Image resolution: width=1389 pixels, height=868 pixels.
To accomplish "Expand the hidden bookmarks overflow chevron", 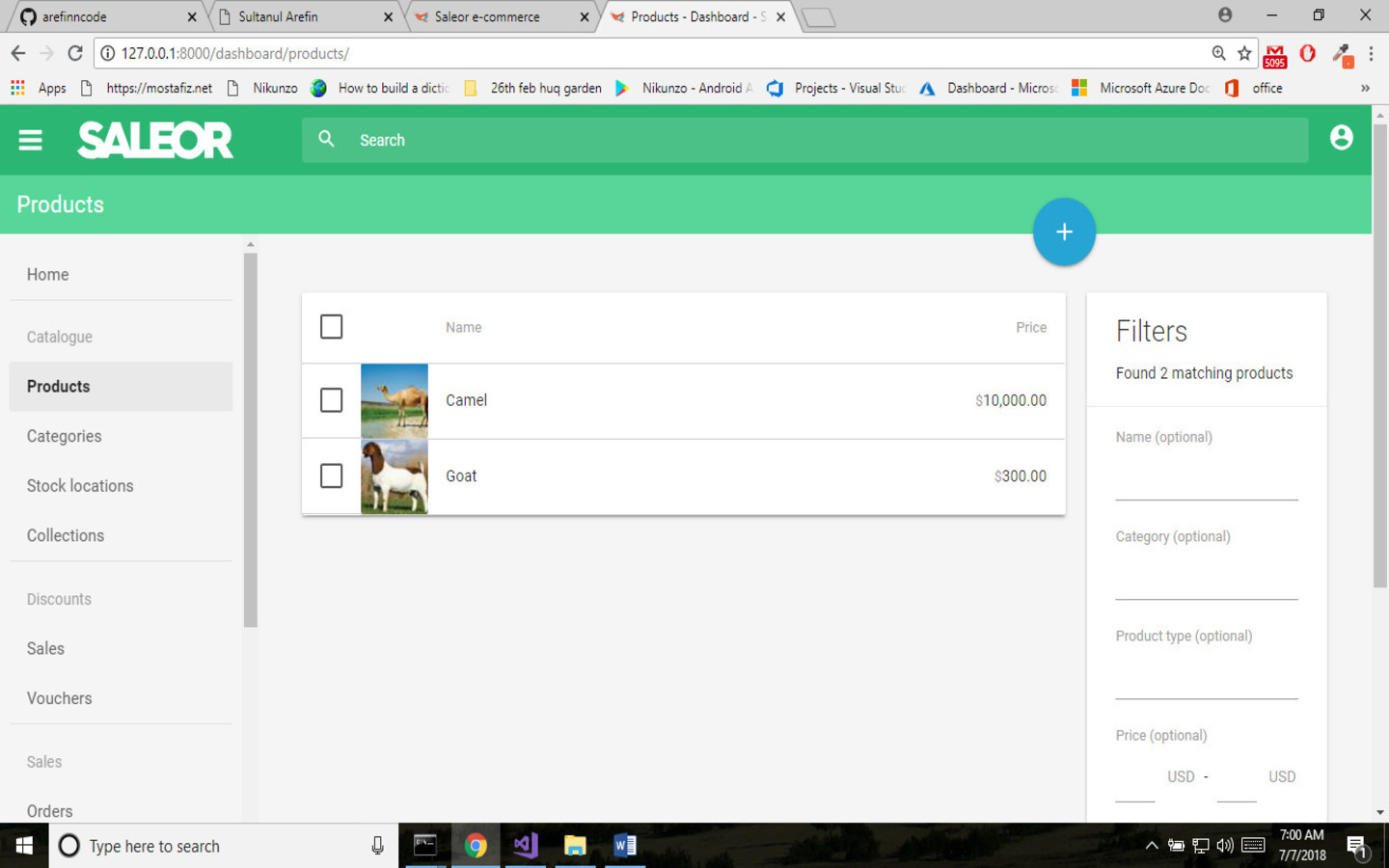I will (x=1364, y=88).
